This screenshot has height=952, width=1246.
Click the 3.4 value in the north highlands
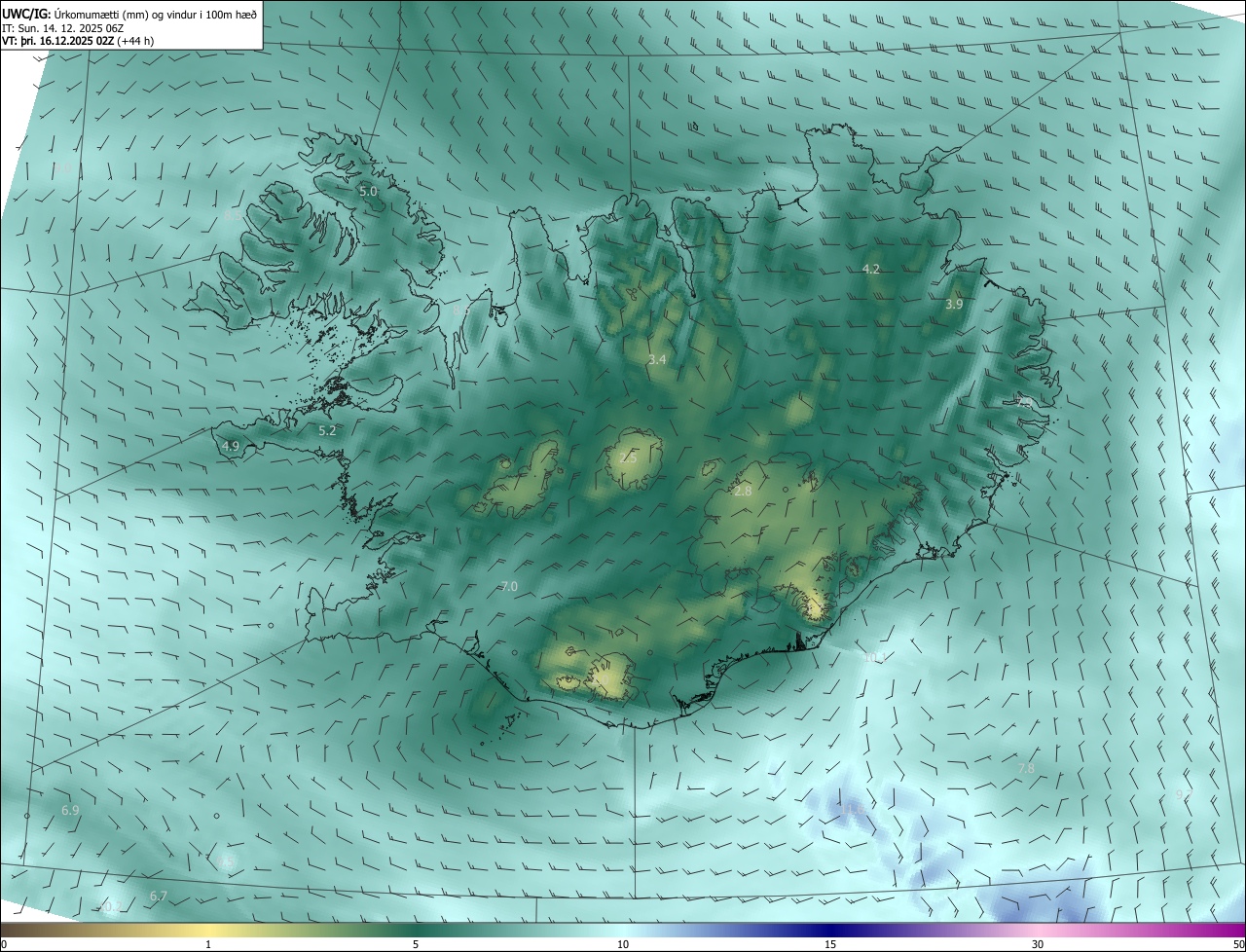[657, 359]
